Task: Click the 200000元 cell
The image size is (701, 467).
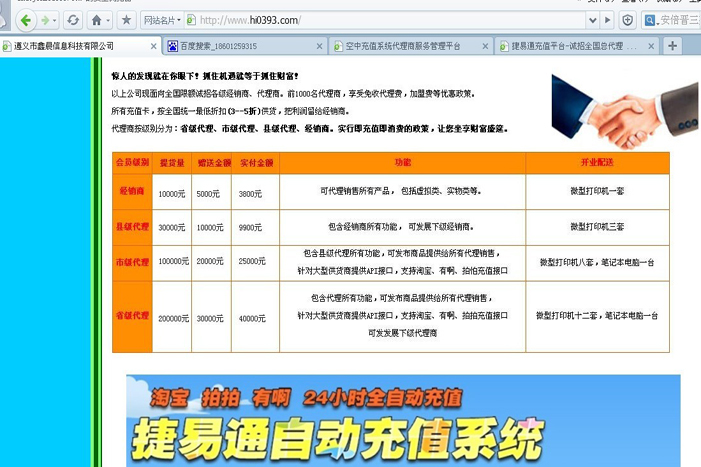Action: pos(173,319)
